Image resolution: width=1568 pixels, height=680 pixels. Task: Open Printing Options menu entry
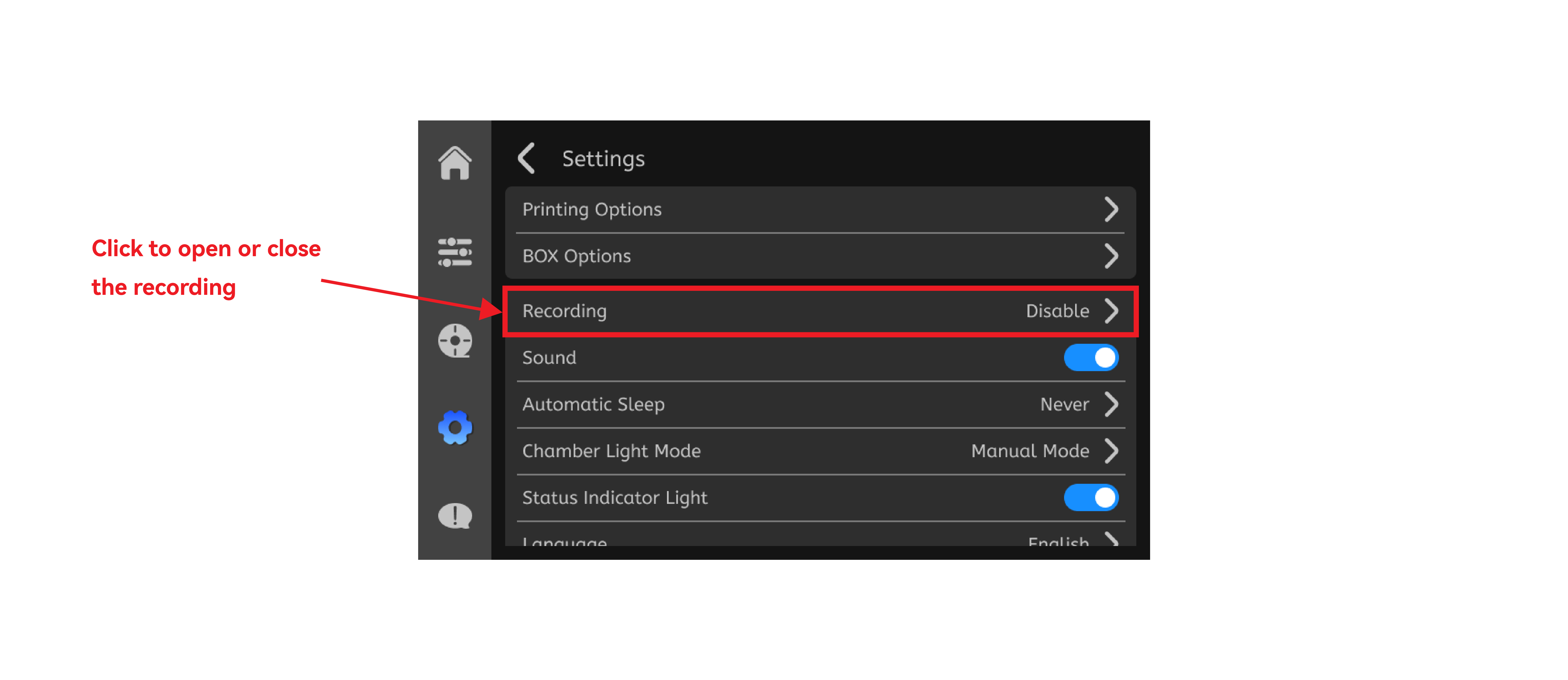(820, 210)
